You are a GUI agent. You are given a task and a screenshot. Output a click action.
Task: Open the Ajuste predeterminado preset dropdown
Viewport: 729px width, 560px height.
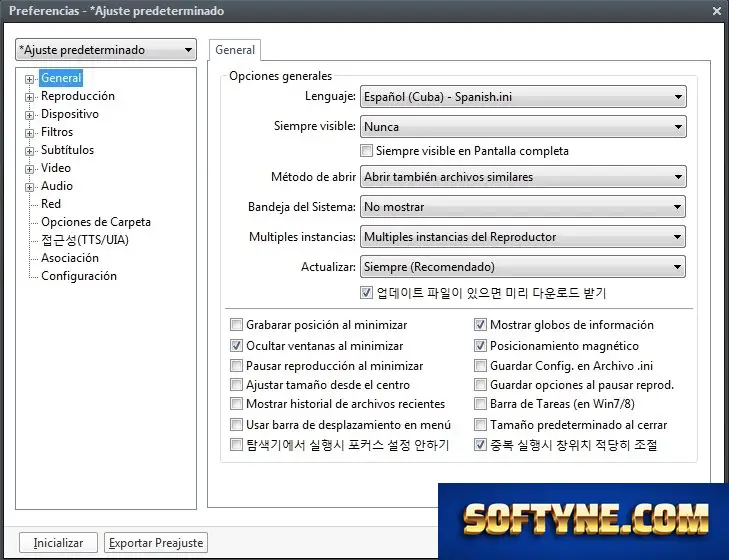coord(106,50)
